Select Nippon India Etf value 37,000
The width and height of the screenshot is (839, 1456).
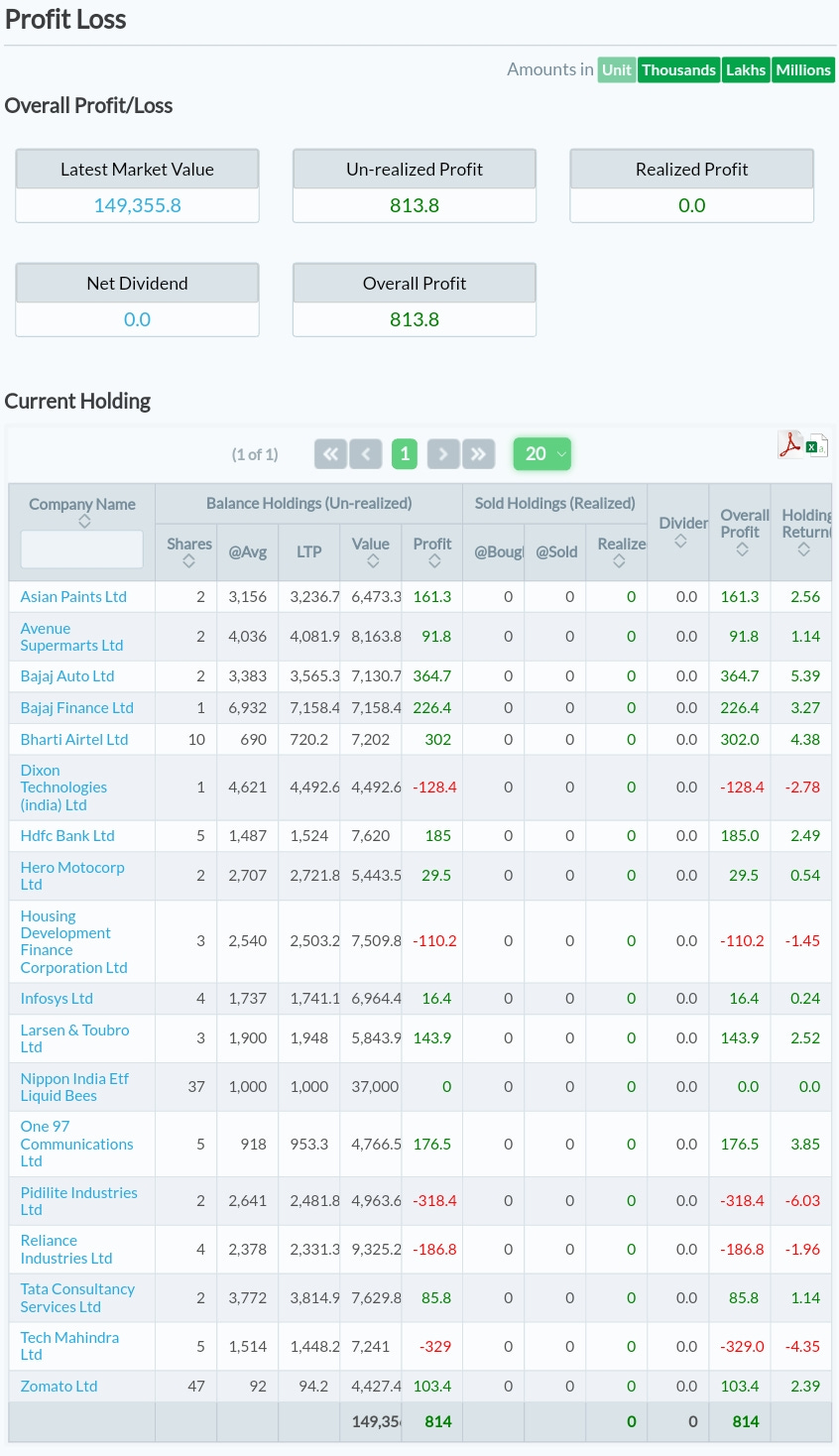click(x=375, y=1087)
